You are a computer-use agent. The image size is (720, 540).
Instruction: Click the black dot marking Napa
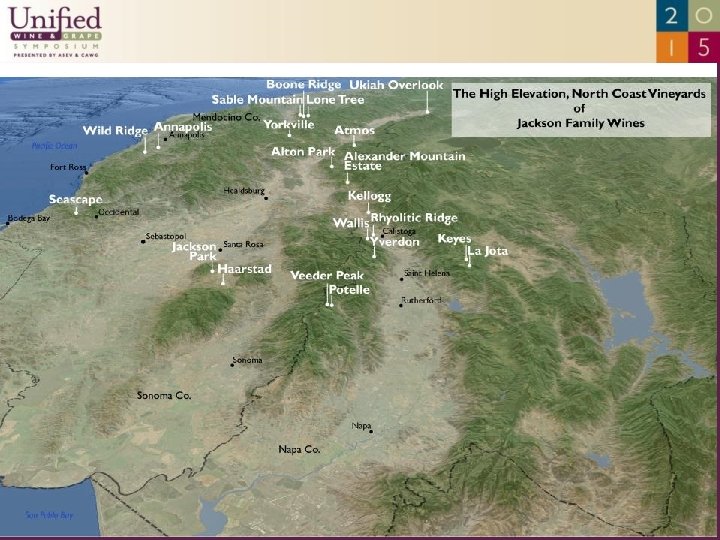click(371, 431)
